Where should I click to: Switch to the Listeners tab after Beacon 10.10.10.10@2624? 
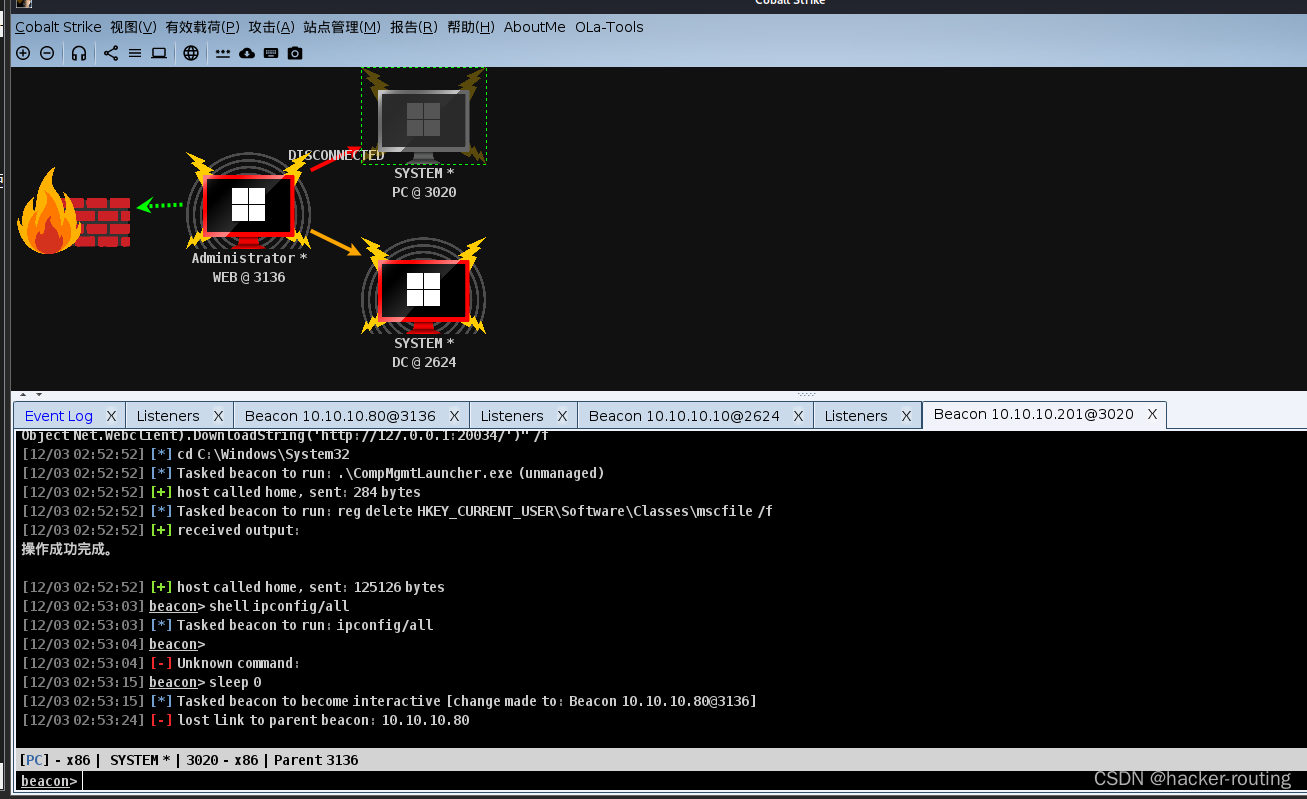[856, 416]
